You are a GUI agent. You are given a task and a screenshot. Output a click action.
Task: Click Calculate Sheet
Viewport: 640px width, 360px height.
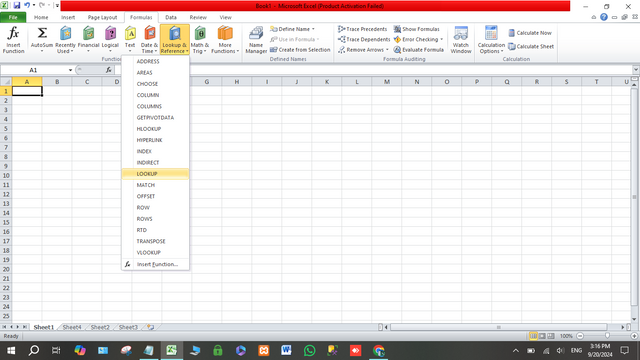pyautogui.click(x=531, y=47)
